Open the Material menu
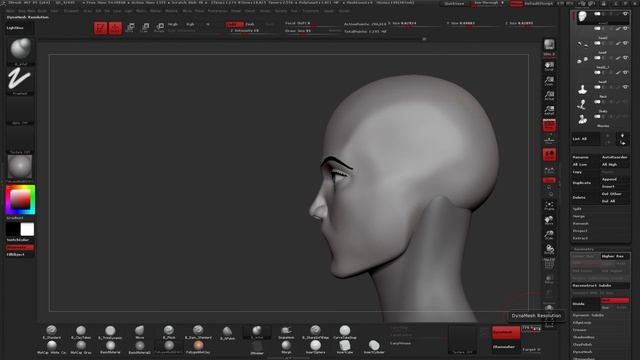Viewport: 640px width, 360px height. point(171,11)
